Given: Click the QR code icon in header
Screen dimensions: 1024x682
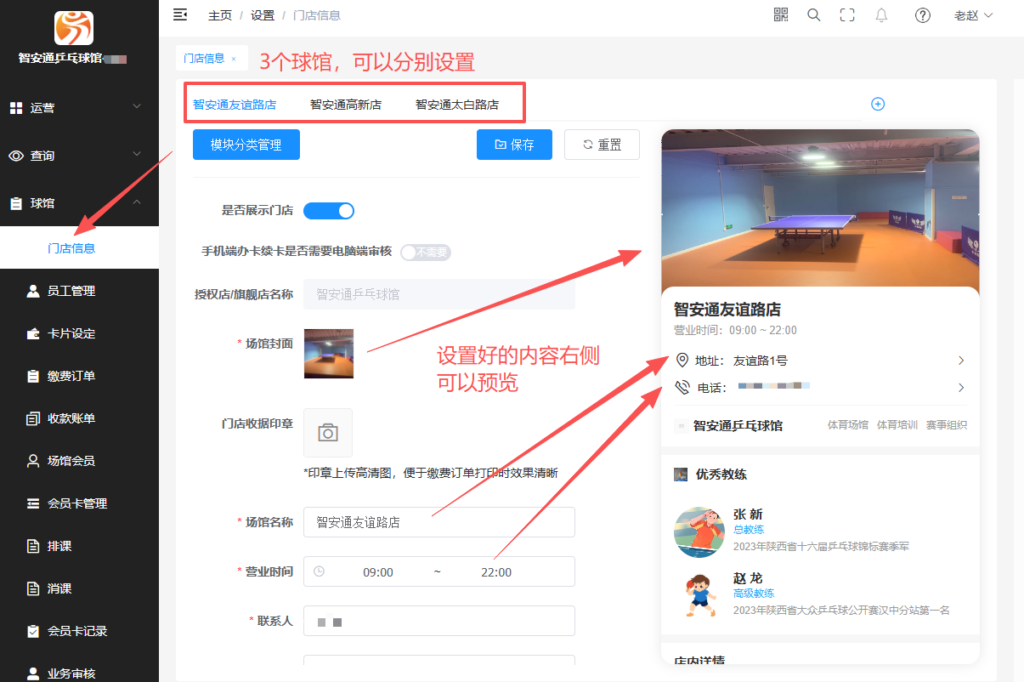Looking at the screenshot, I should pos(781,15).
